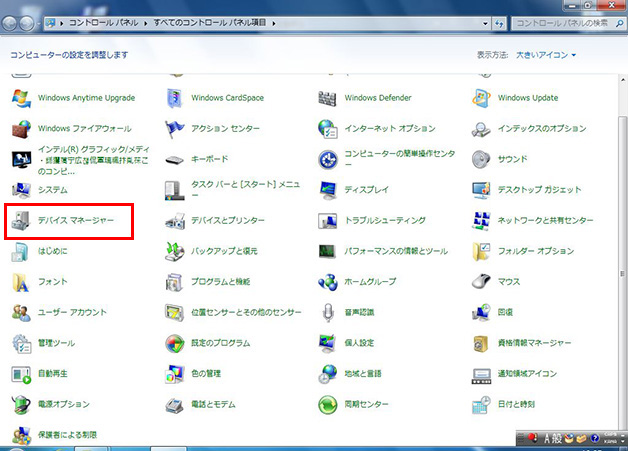Open デバイス マネージャー

(63, 220)
